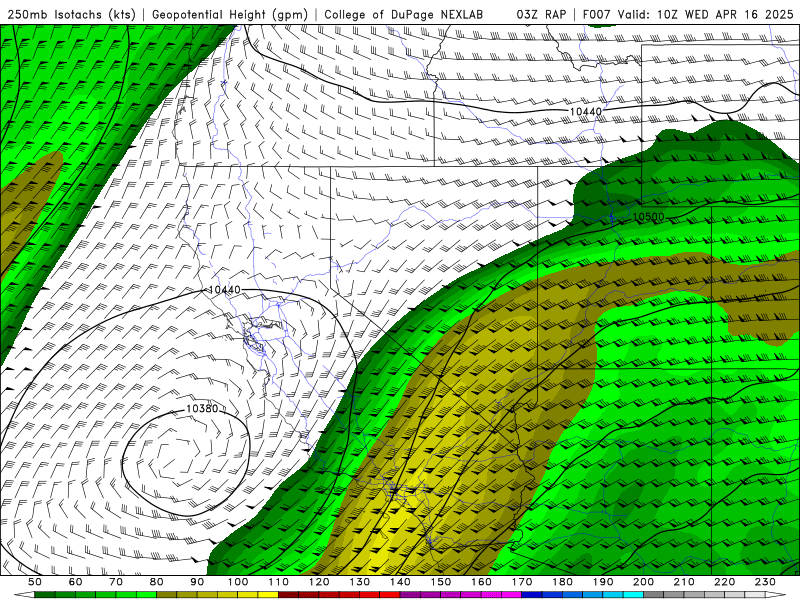Click the 210 value on the color scale
Image resolution: width=800 pixels, height=600 pixels.
click(684, 582)
